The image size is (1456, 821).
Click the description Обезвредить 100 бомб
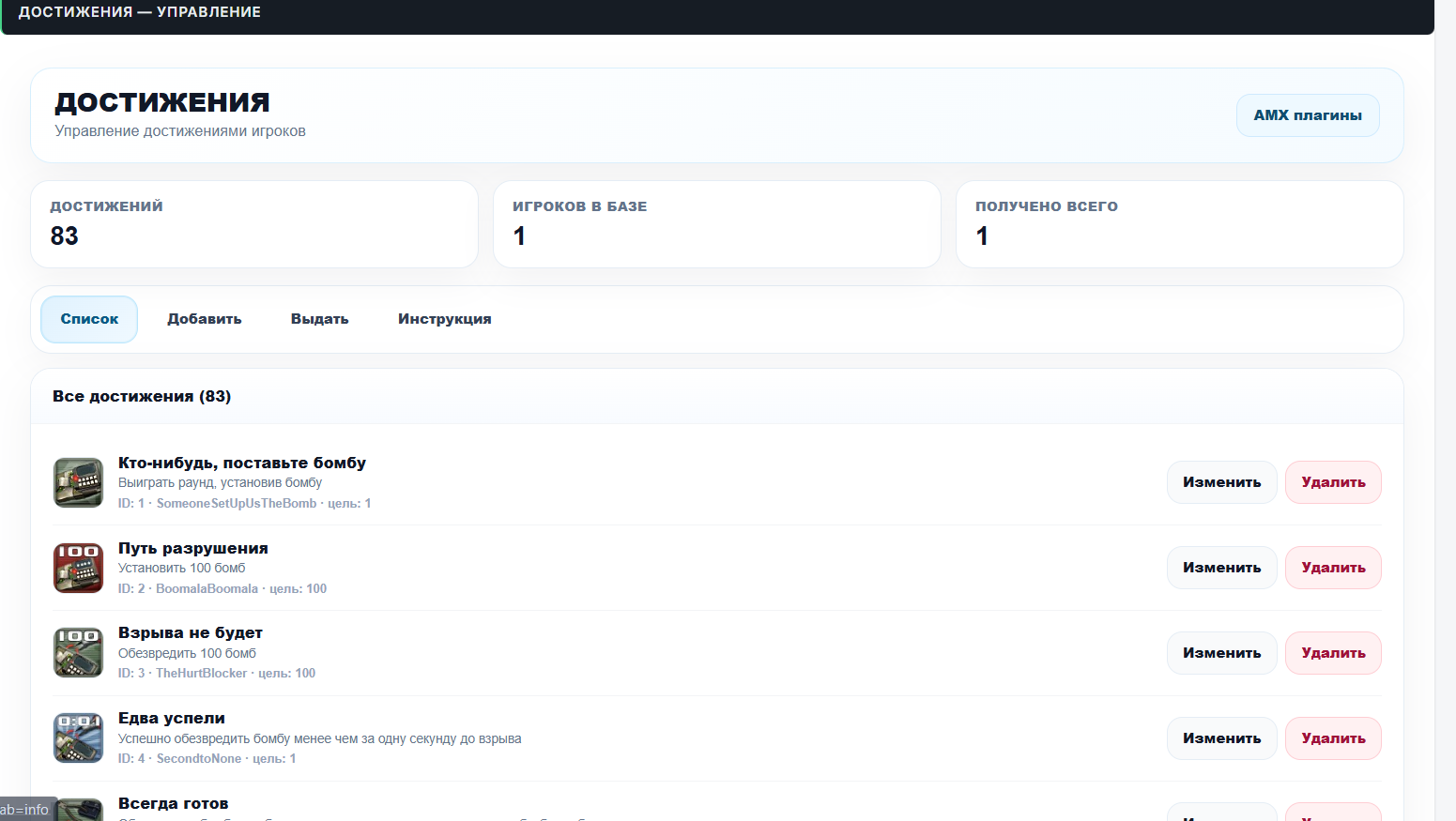(x=187, y=653)
